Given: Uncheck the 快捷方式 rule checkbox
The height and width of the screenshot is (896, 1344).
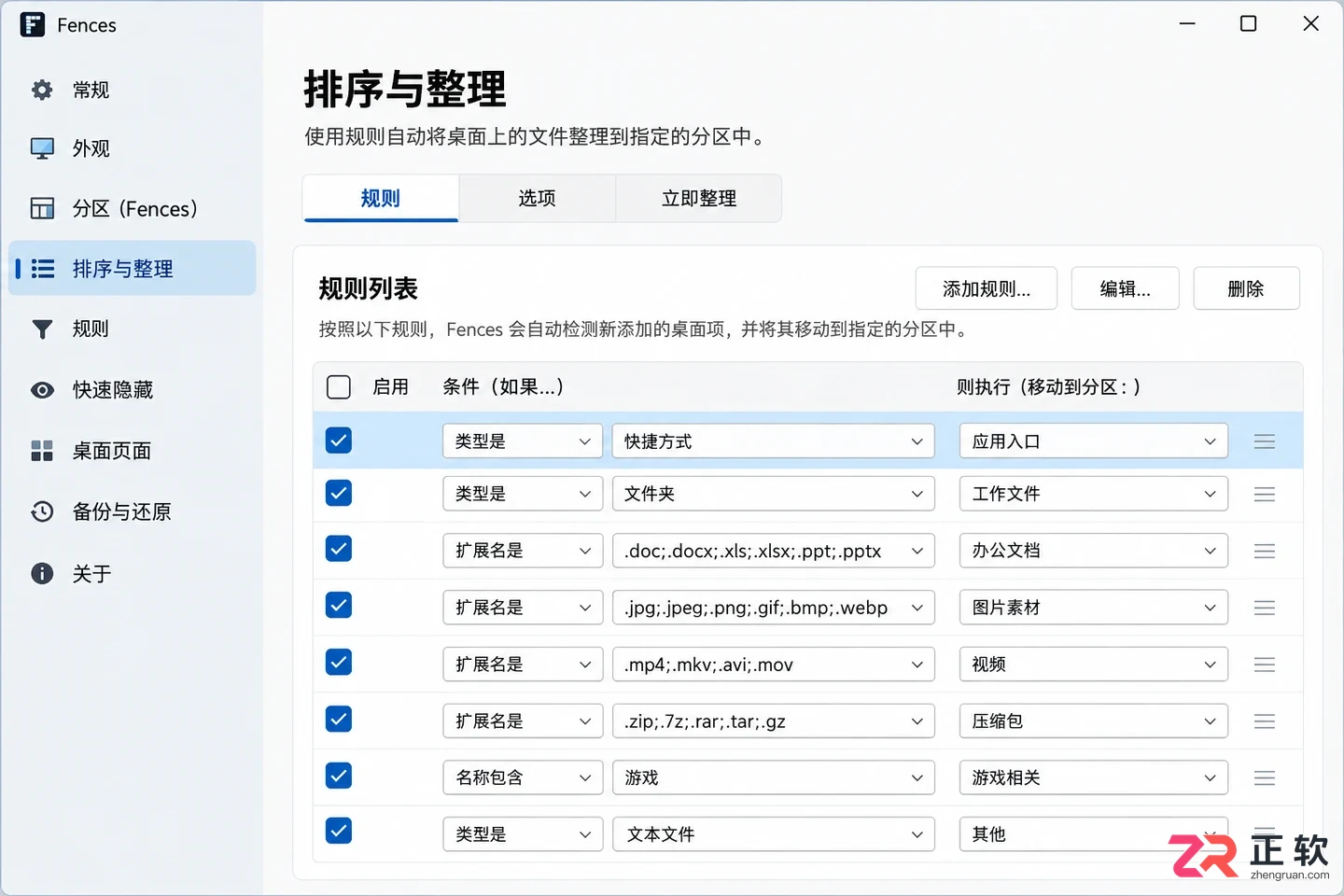Looking at the screenshot, I should [x=339, y=441].
